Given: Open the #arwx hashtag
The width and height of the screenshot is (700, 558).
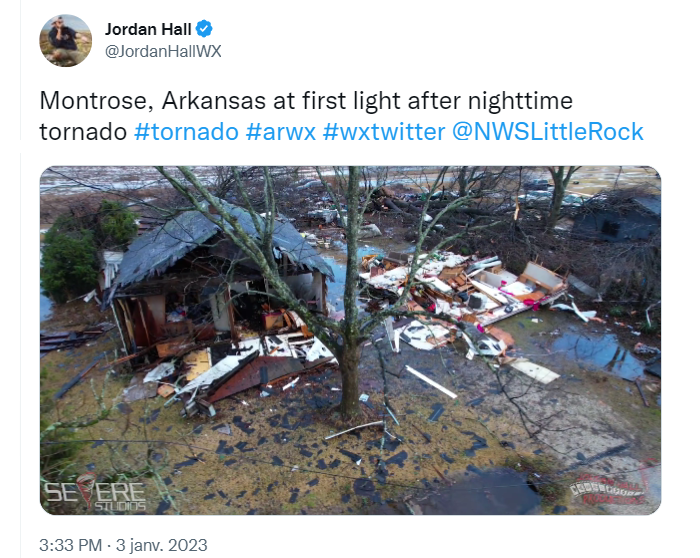Looking at the screenshot, I should (281, 132).
